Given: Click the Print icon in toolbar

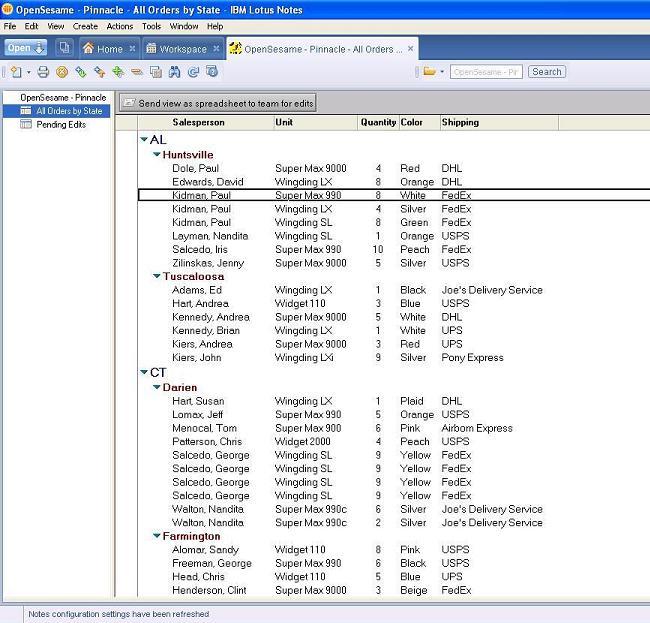Looking at the screenshot, I should 43,72.
